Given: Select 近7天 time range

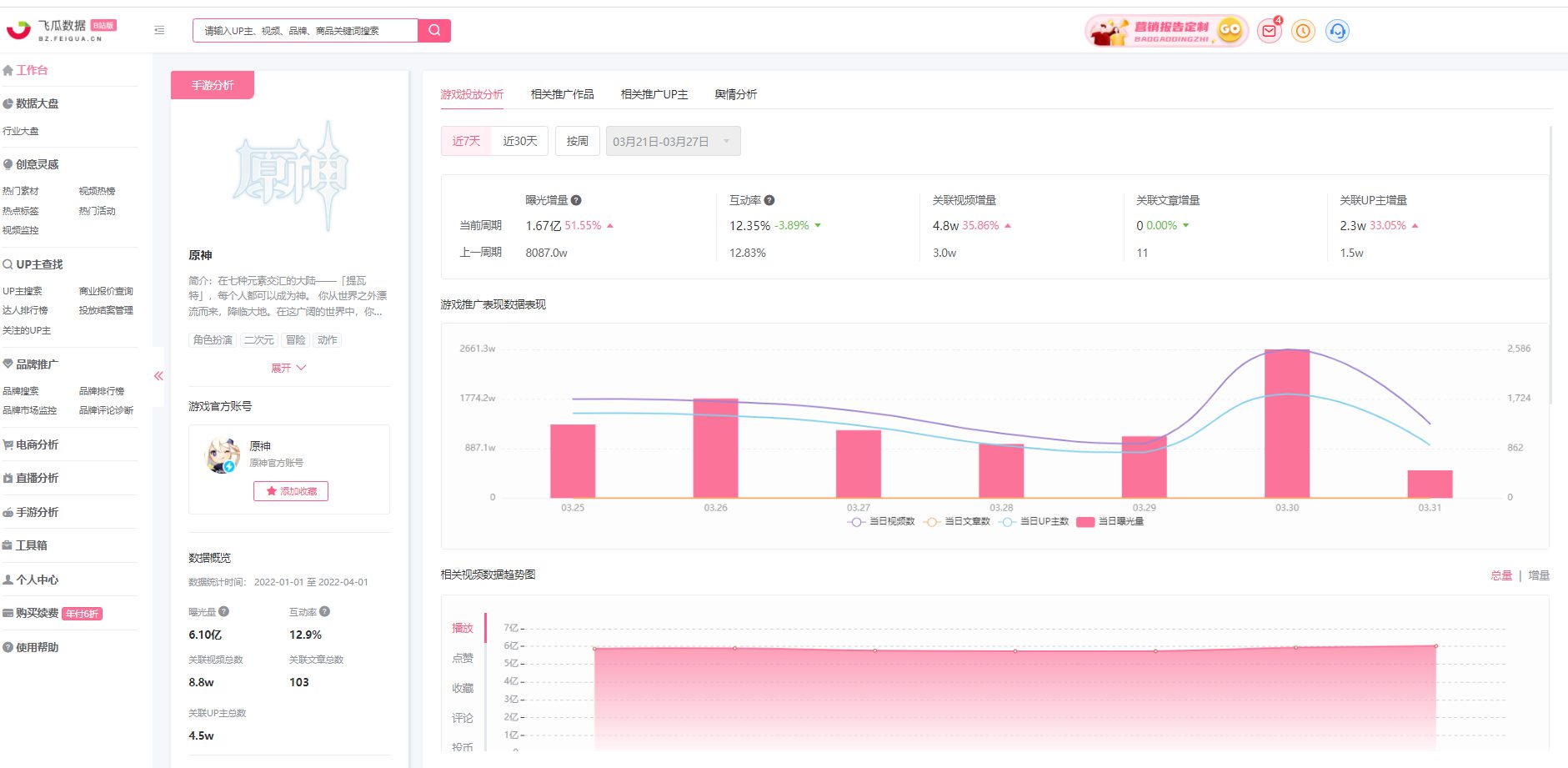Looking at the screenshot, I should pyautogui.click(x=466, y=141).
